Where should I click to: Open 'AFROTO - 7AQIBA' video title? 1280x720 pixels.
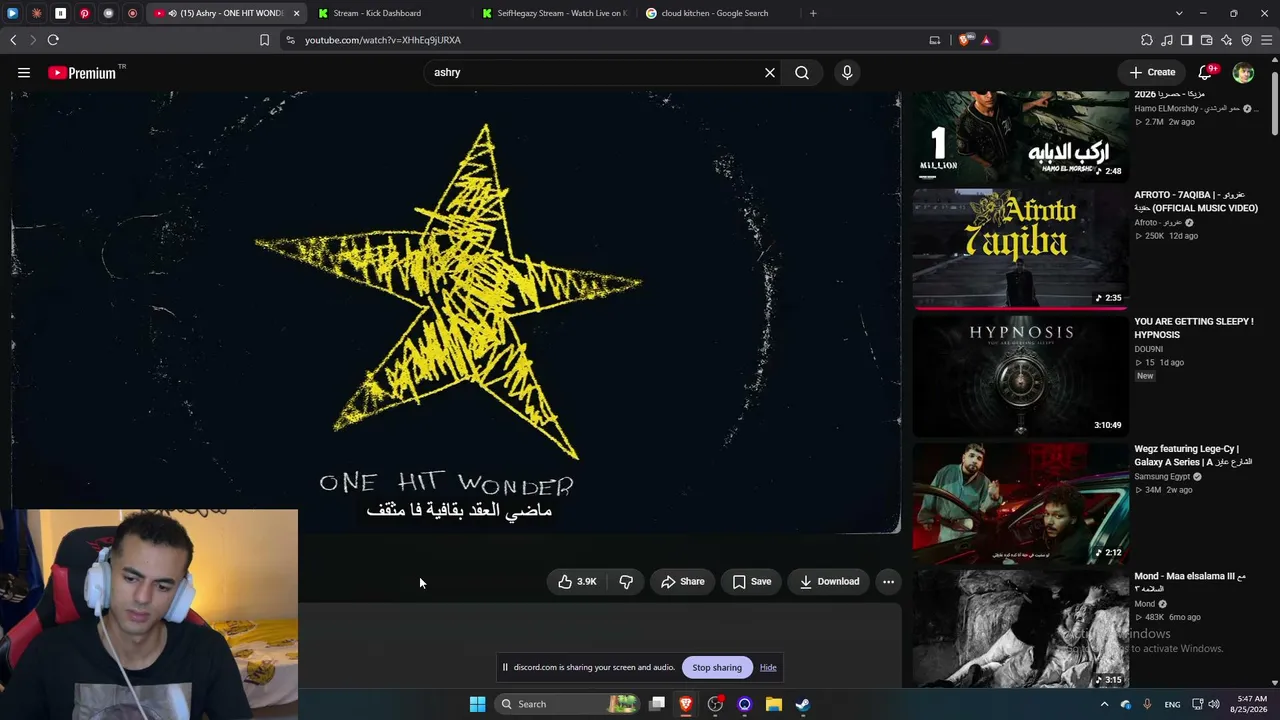pos(1196,201)
